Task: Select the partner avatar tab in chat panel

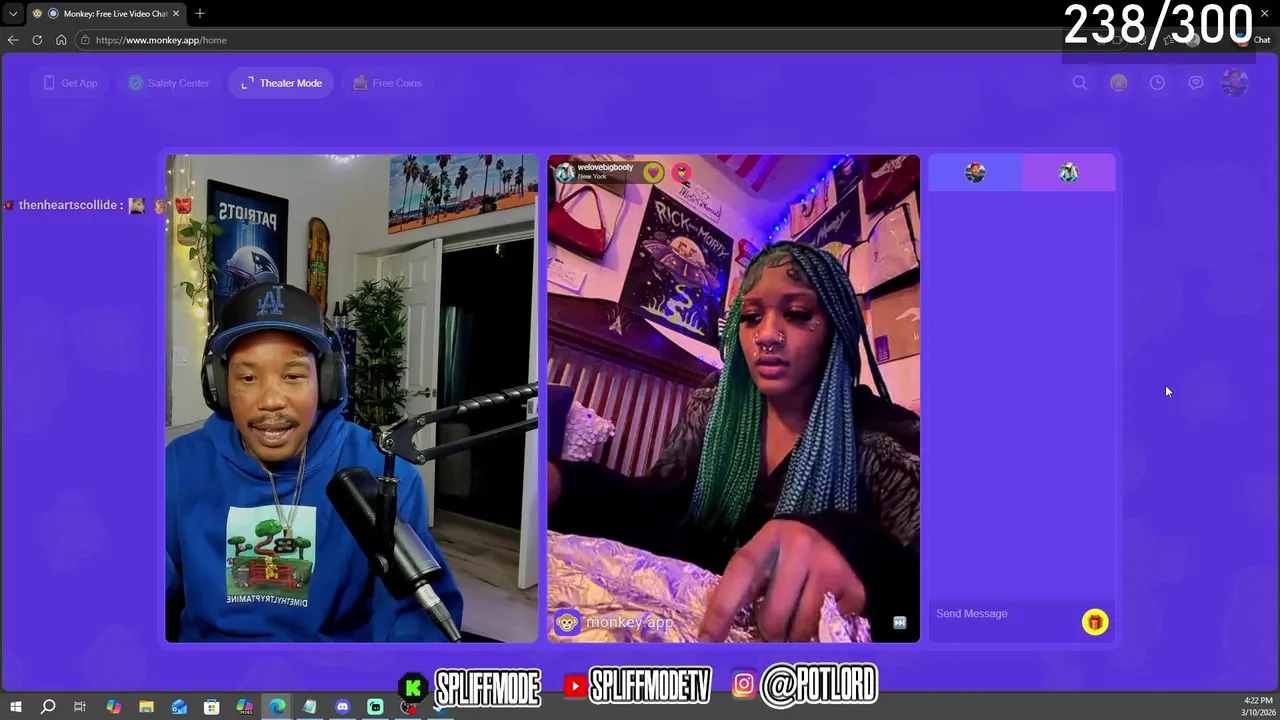Action: [x=1068, y=173]
